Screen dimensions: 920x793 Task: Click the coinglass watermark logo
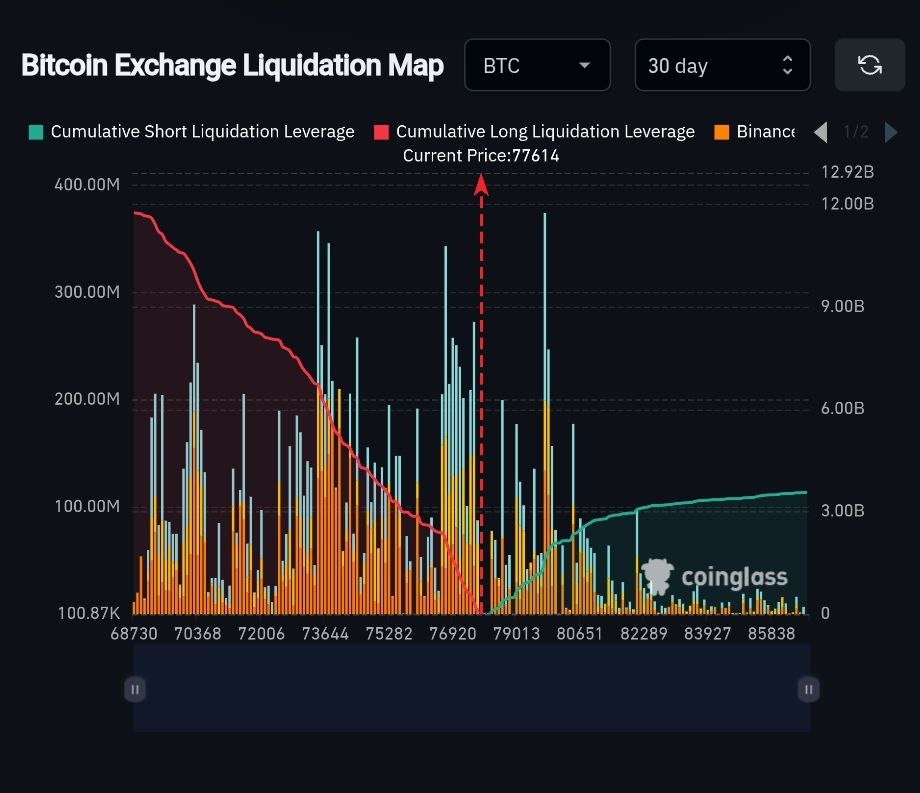point(714,577)
